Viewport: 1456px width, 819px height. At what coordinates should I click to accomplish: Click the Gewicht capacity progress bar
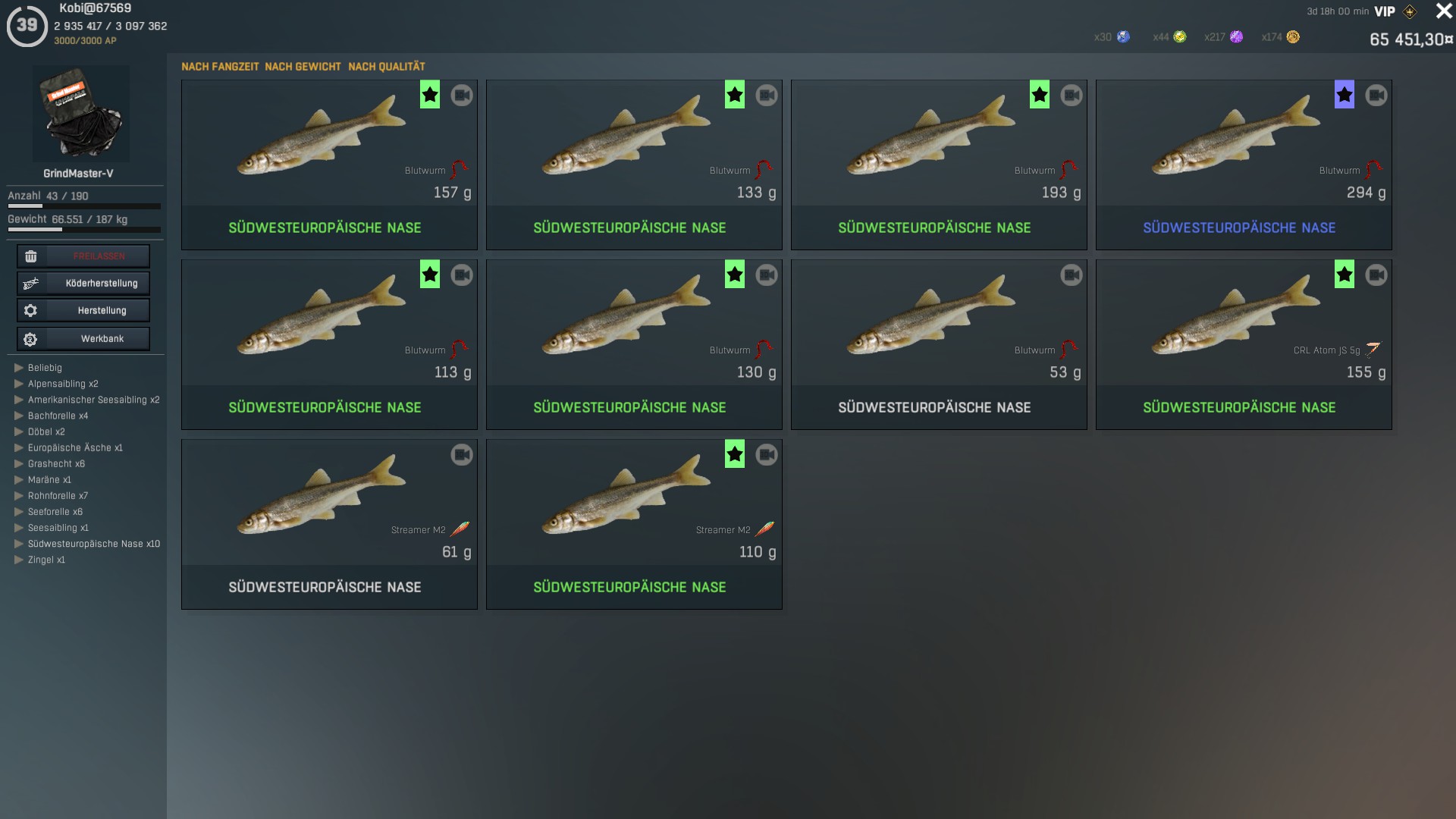[84, 230]
